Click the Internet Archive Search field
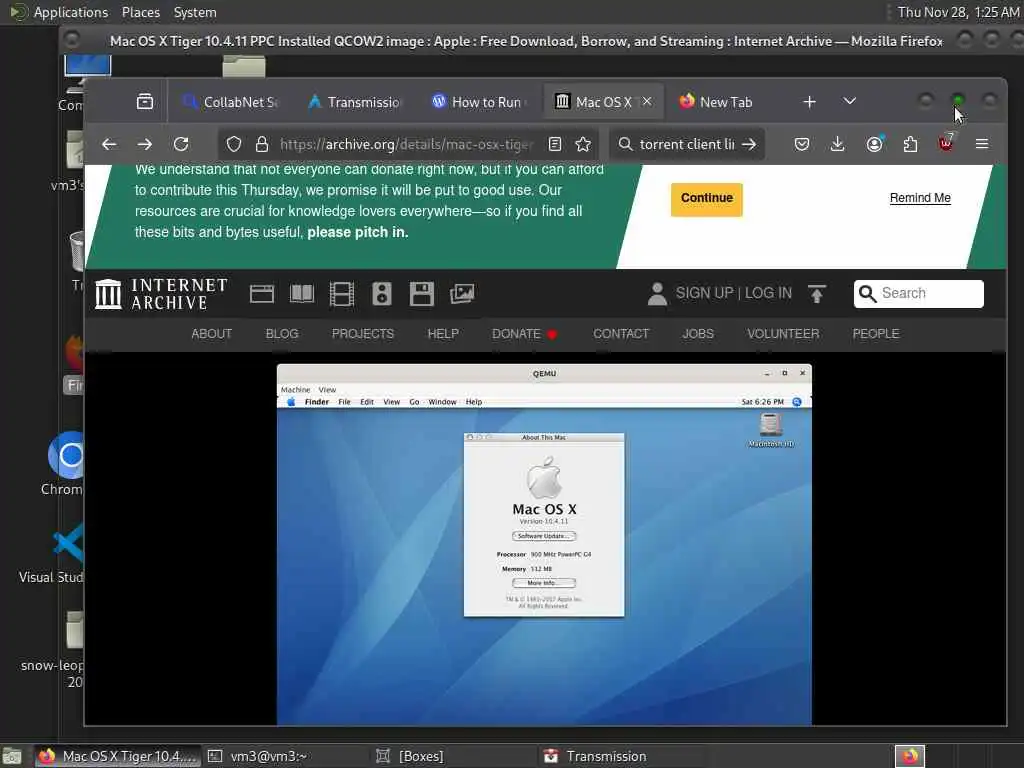Screen dimensions: 1024x768 (x=918, y=294)
